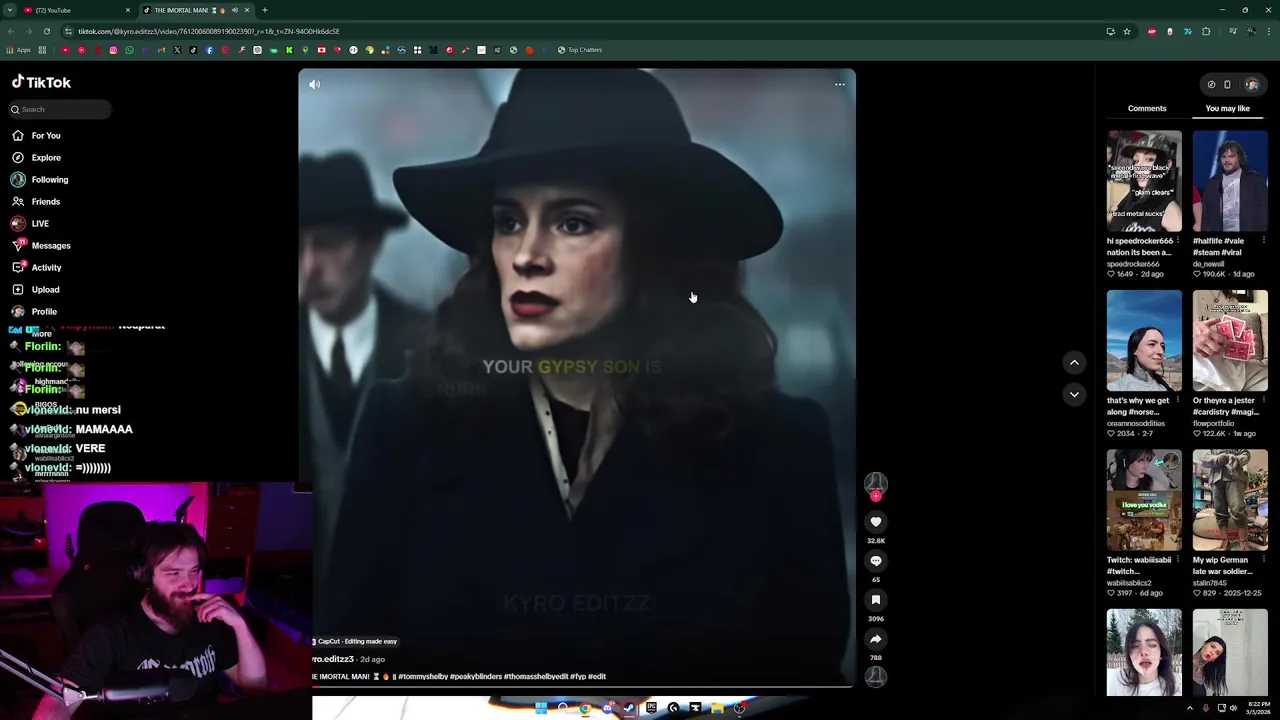
Task: Focus the TikTok Search field
Action: [x=60, y=109]
